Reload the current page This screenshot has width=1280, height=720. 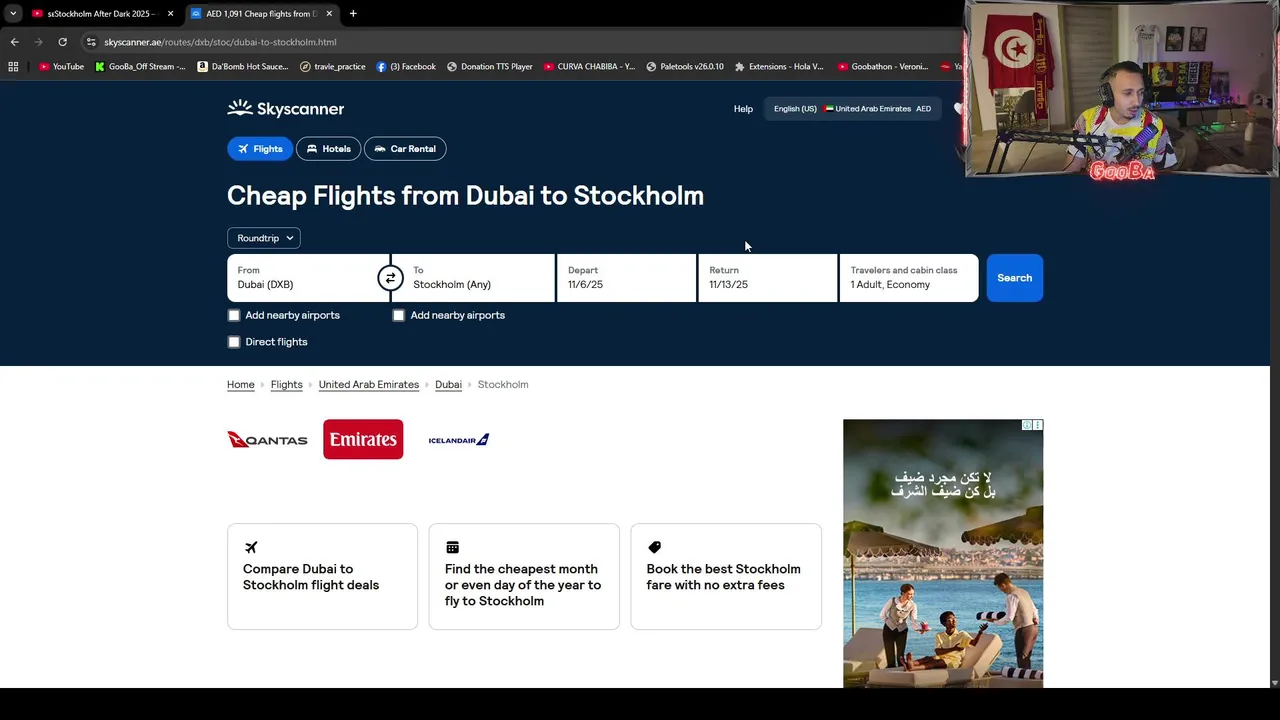(62, 42)
